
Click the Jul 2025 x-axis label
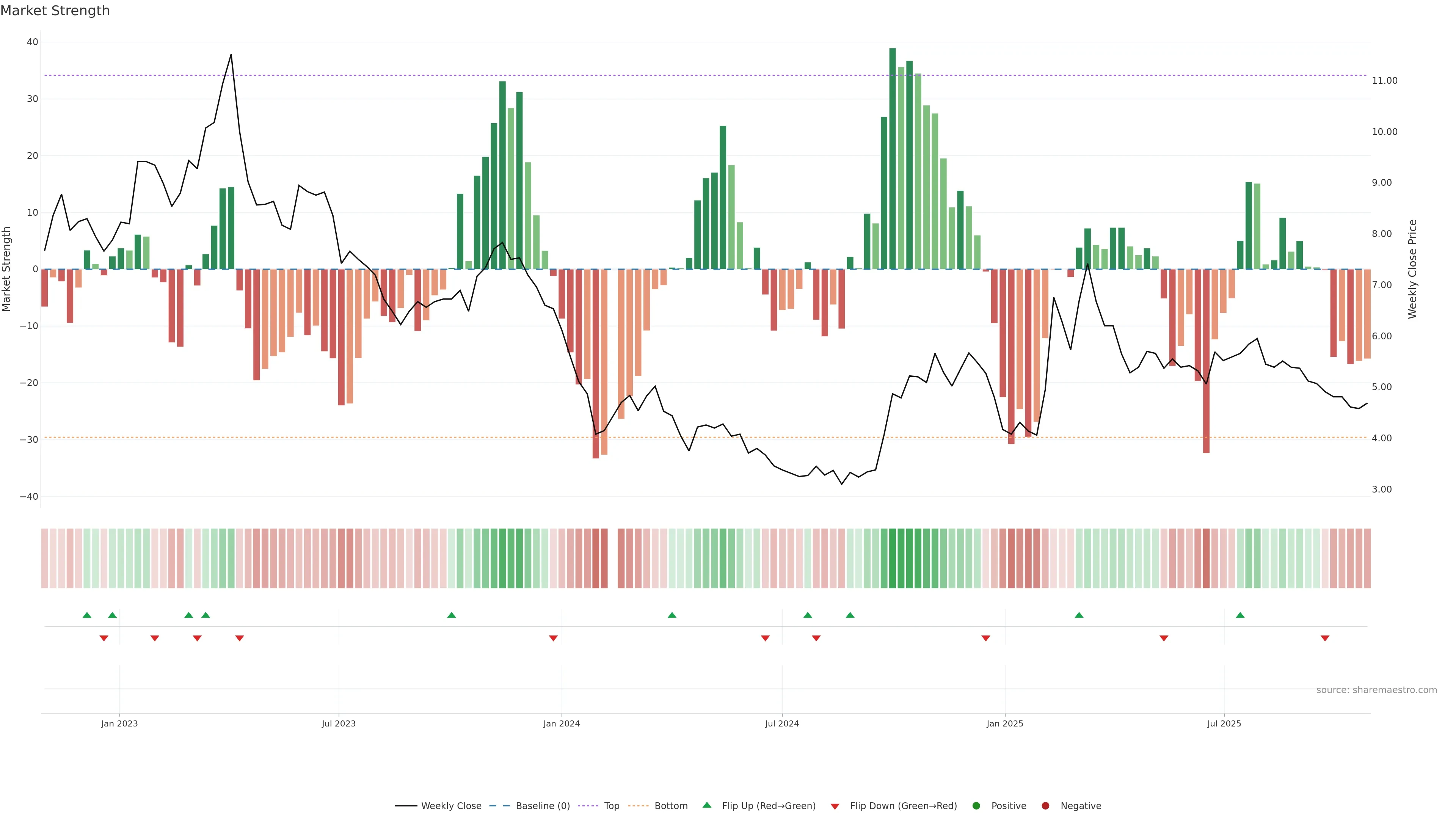coord(1224,723)
